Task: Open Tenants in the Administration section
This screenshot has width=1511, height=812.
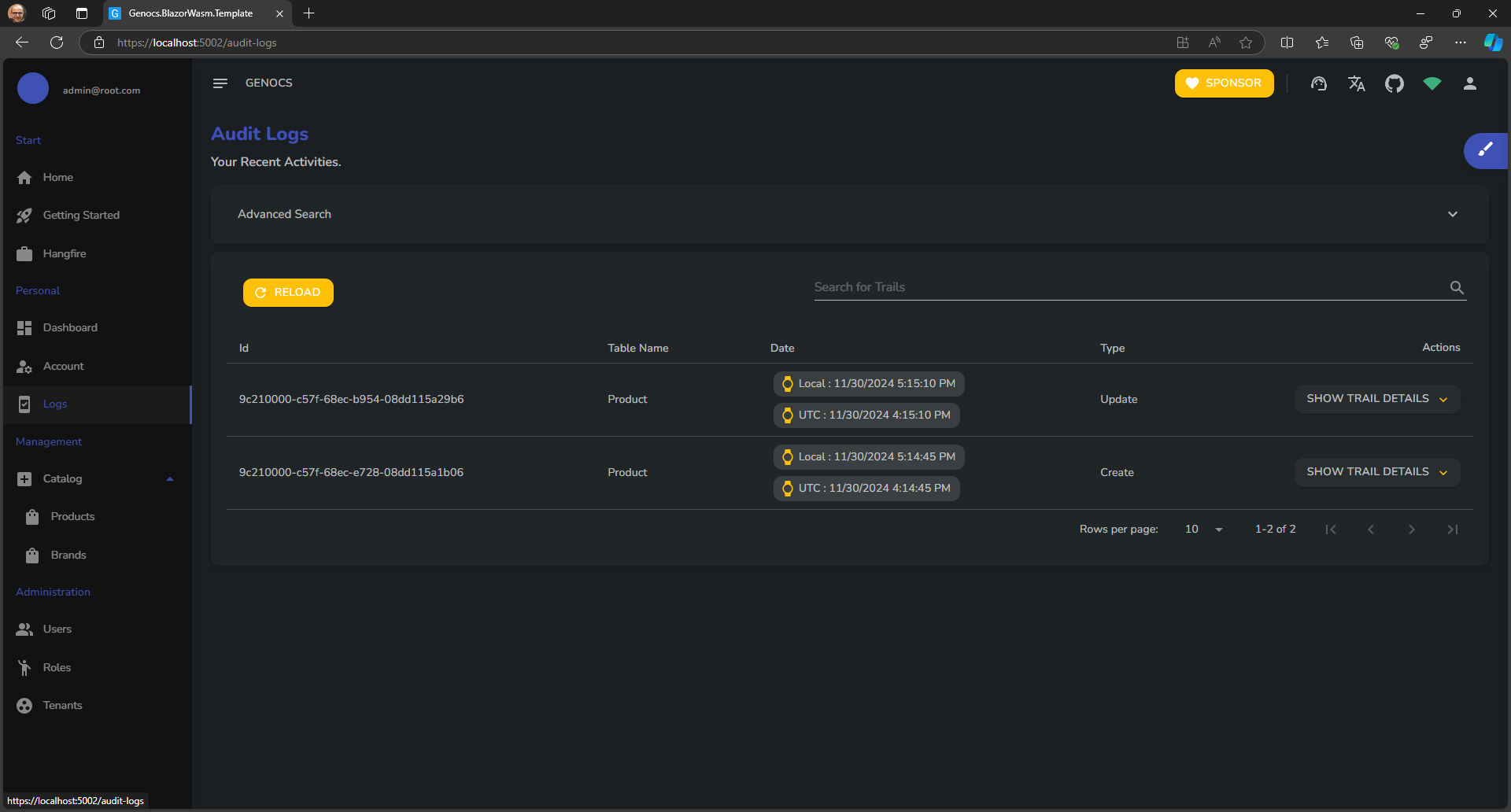Action: [x=62, y=706]
